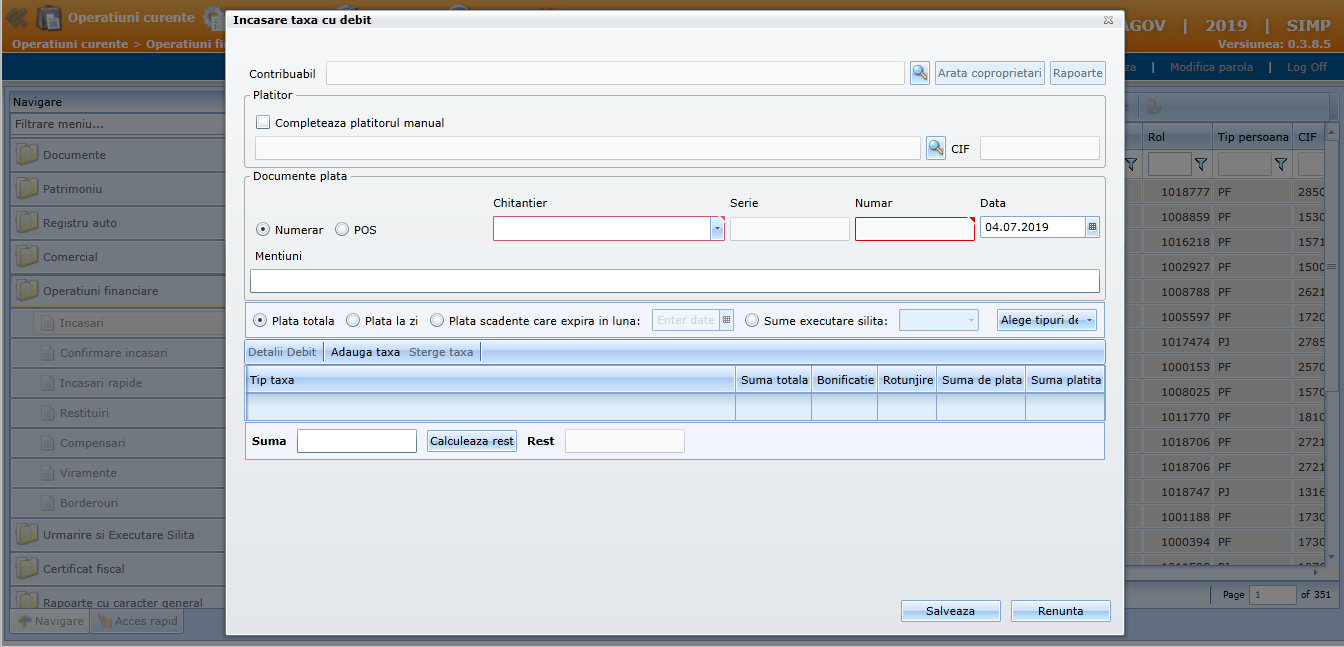Viewport: 1344px width, 647px height.
Task: Click the Registru auto folder icon
Action: point(27,223)
